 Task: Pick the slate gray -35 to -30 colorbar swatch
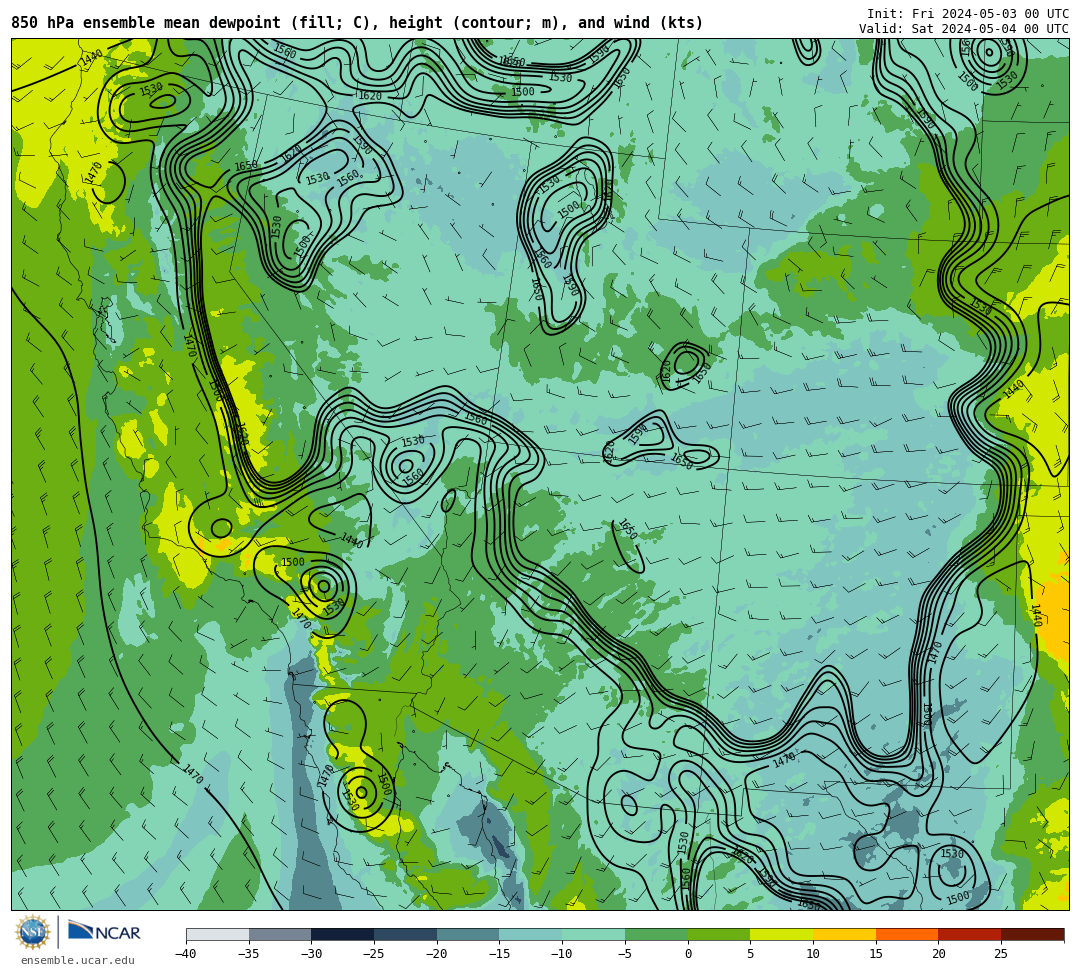tap(280, 934)
